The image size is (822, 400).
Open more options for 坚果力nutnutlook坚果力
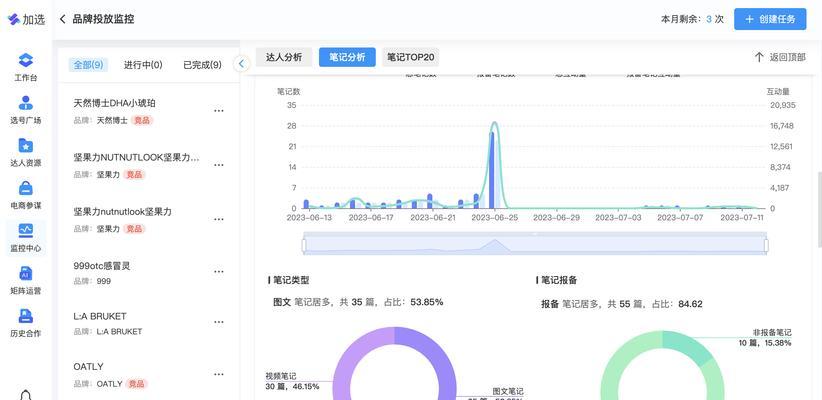coord(219,219)
